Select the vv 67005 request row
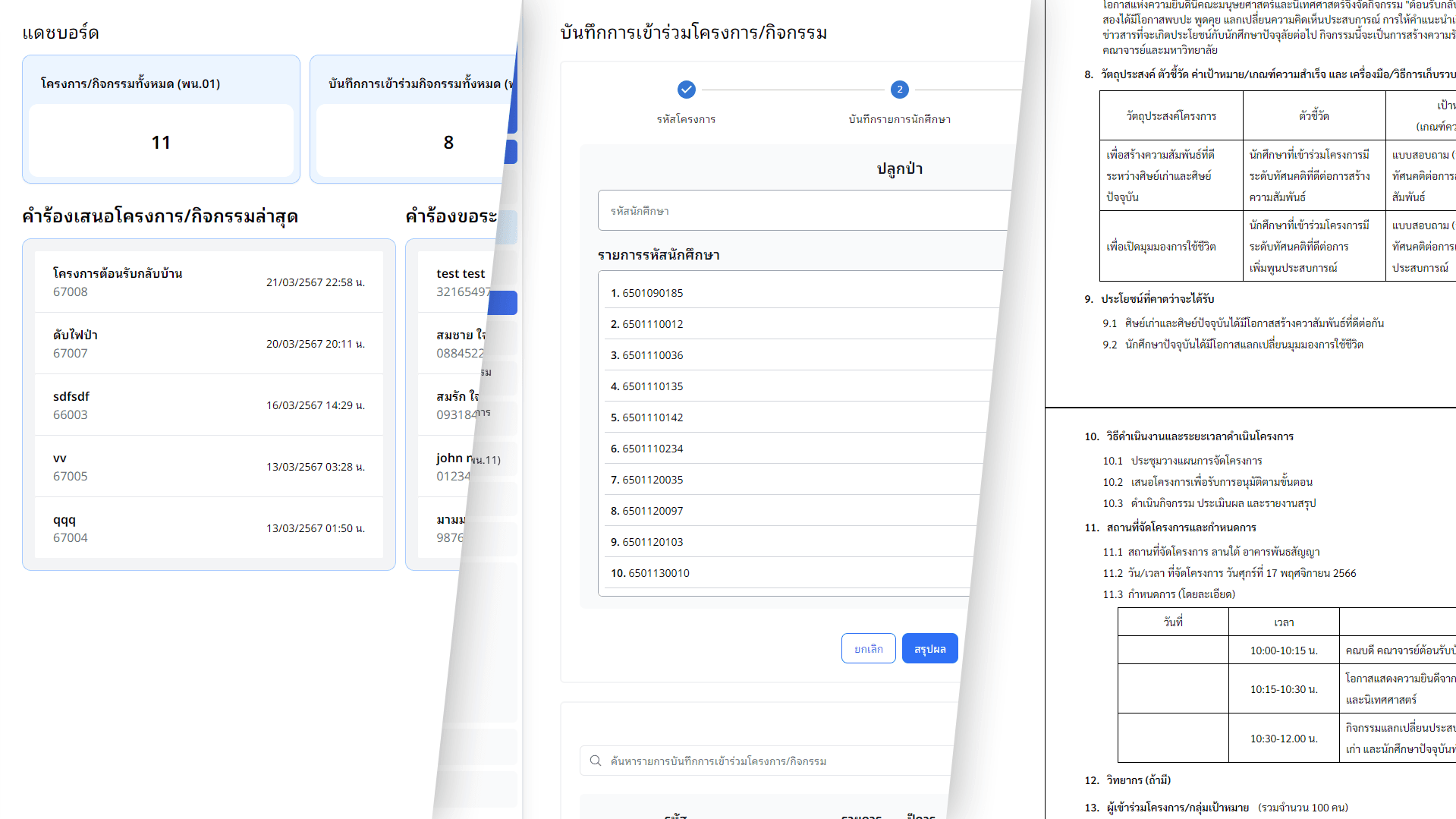 click(x=209, y=467)
